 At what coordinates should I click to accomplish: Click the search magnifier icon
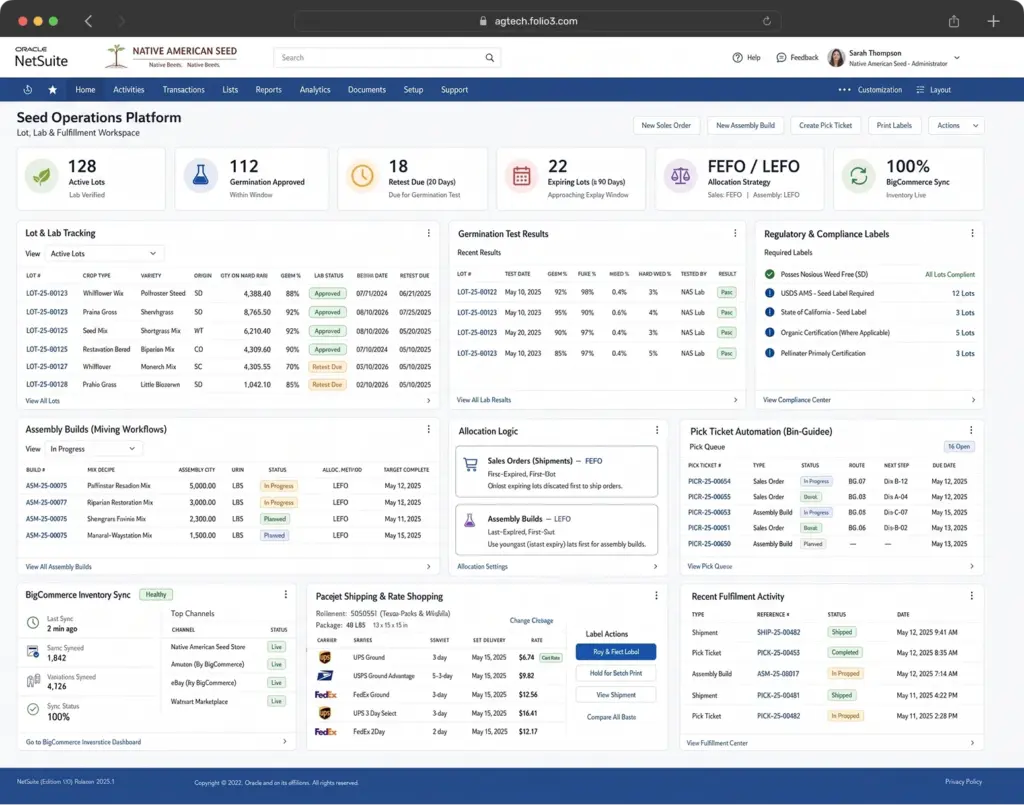489,57
